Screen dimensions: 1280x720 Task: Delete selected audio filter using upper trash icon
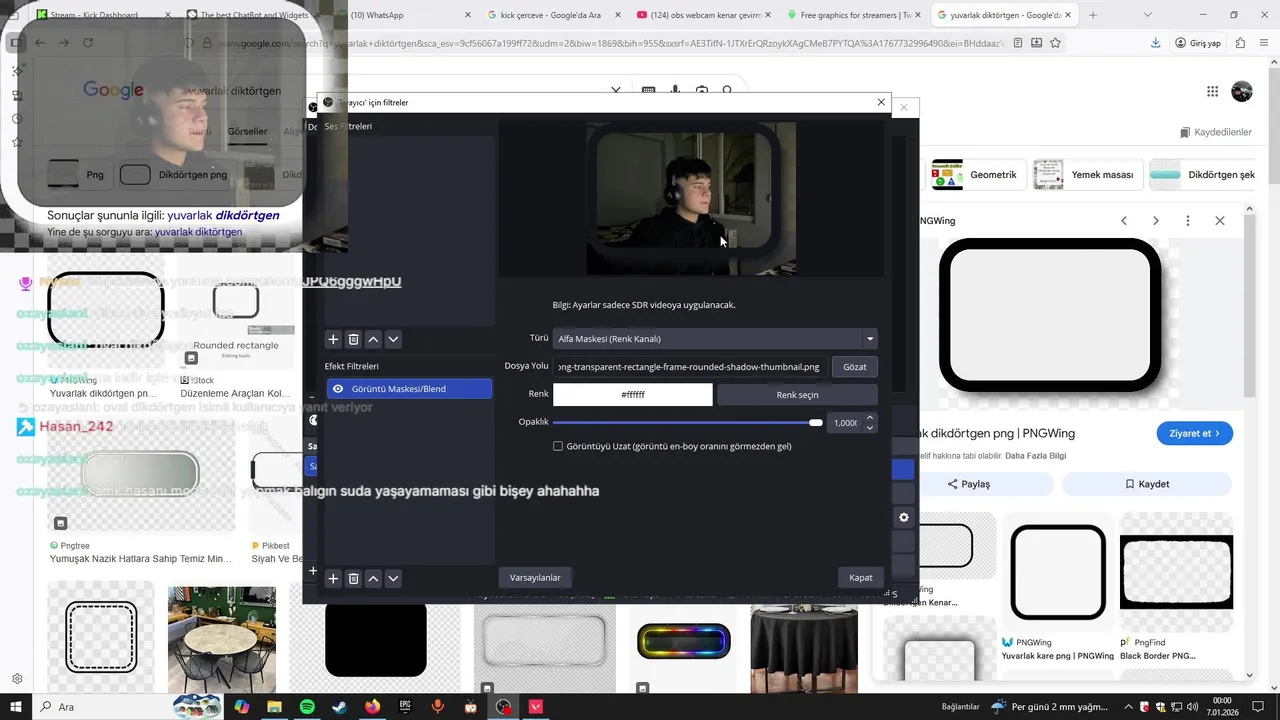click(353, 340)
